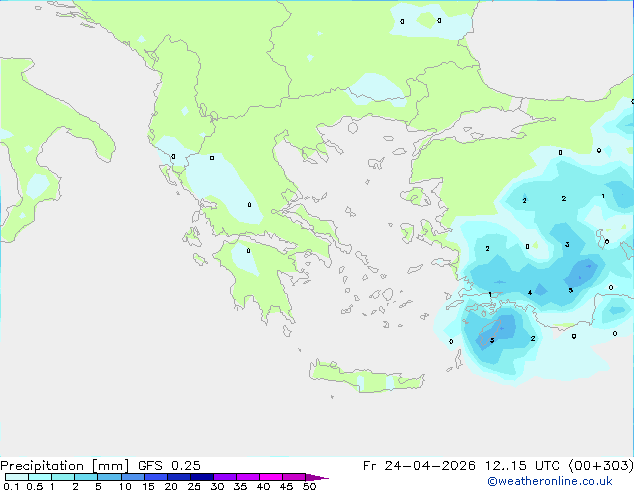
Task: Click the "0.5" legend label
Action: pyautogui.click(x=35, y=486)
